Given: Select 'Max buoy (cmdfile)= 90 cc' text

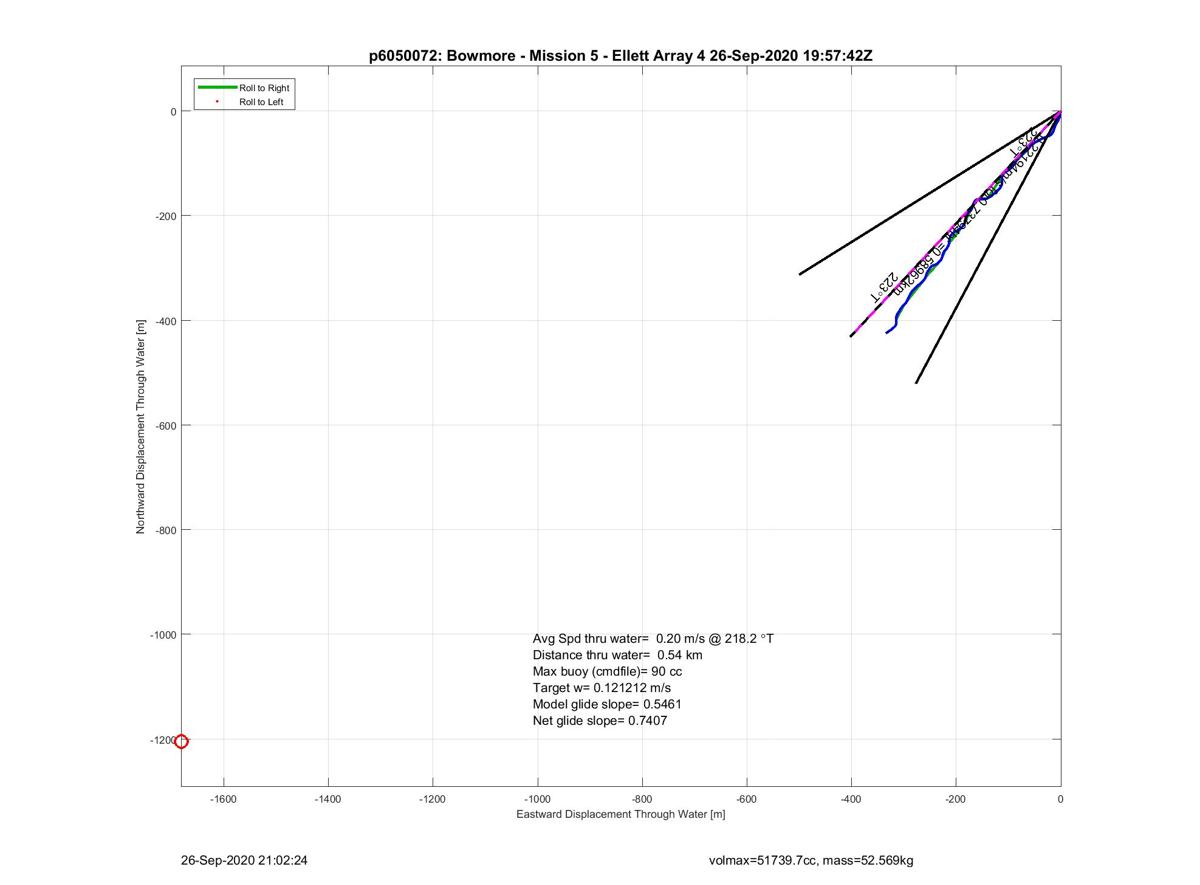Looking at the screenshot, I should 607,671.
